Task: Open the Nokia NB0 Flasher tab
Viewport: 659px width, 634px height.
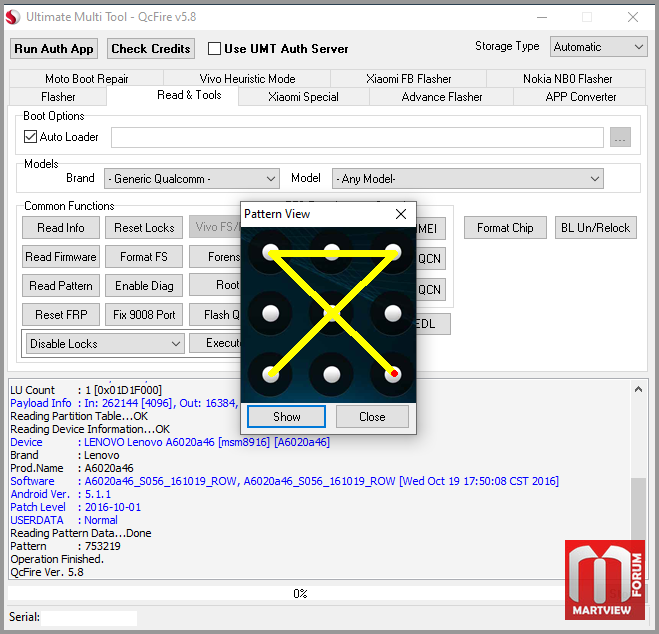Action: pyautogui.click(x=567, y=79)
